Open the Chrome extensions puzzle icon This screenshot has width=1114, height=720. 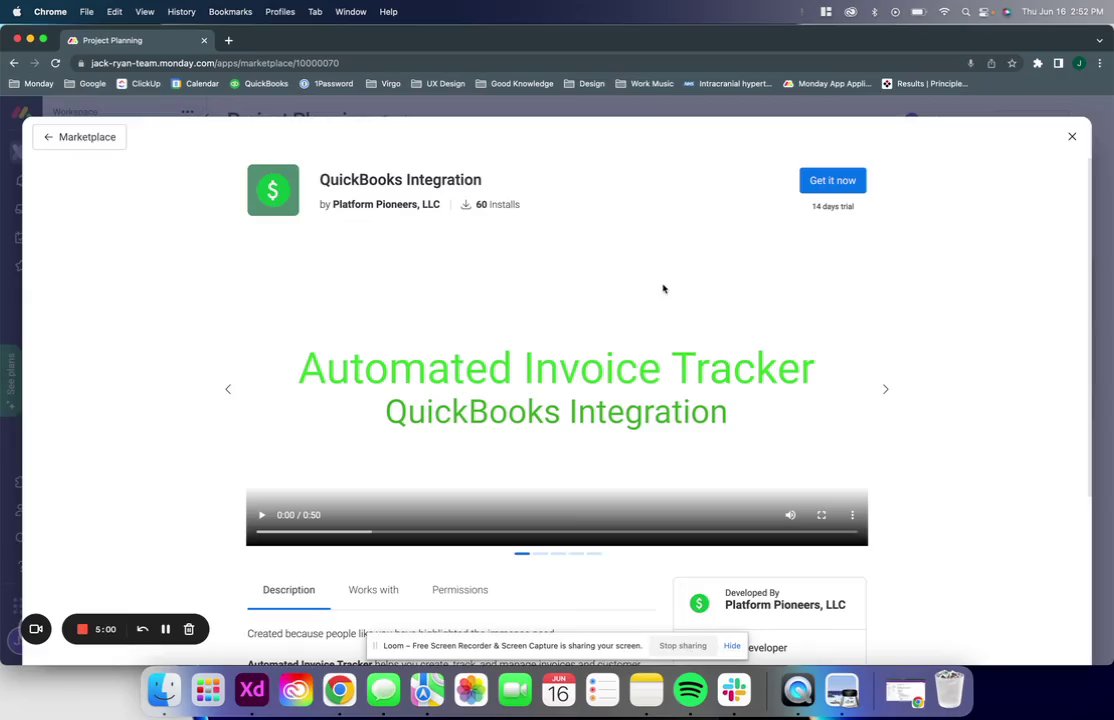pyautogui.click(x=1037, y=63)
